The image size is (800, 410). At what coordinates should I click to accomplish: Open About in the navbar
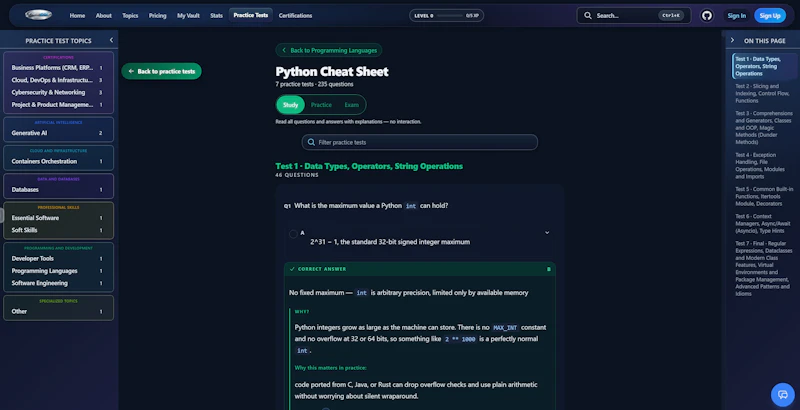104,16
